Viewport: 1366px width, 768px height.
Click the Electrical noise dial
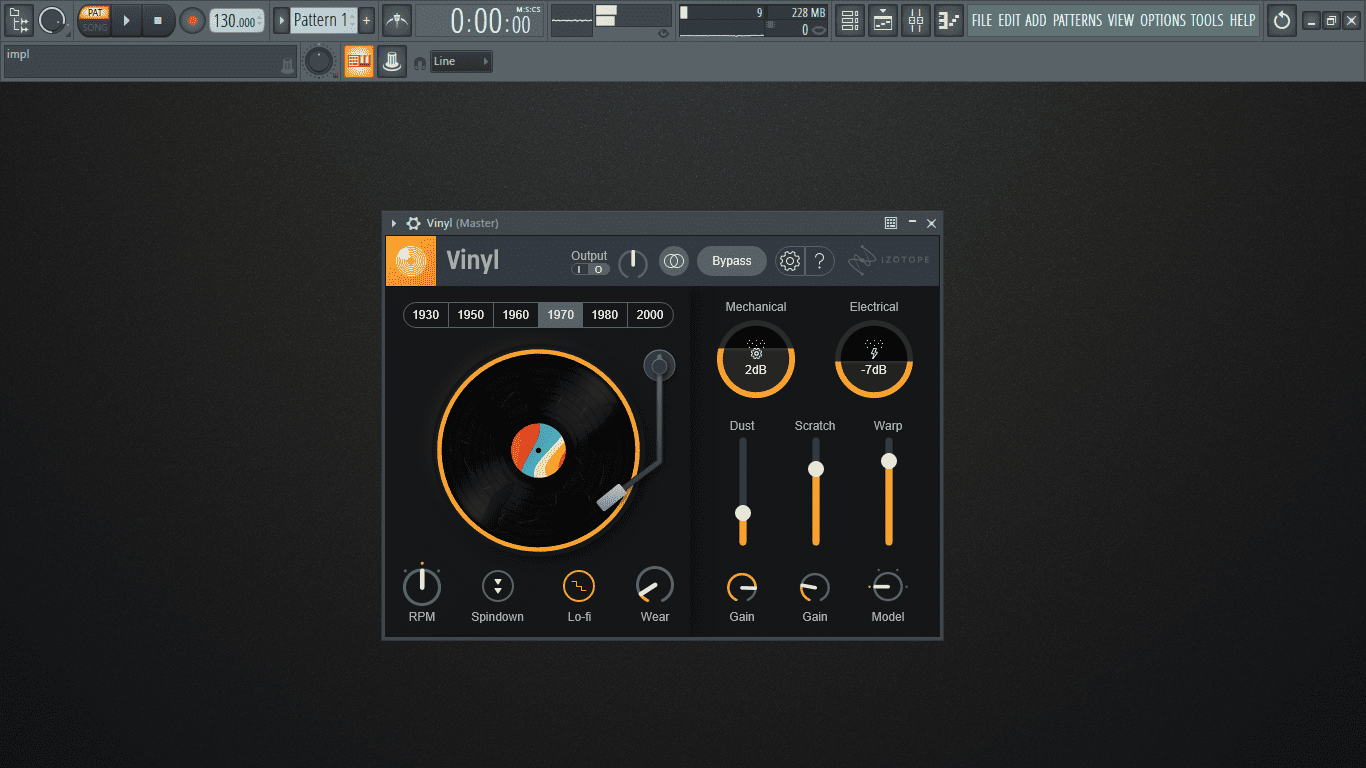(874, 359)
